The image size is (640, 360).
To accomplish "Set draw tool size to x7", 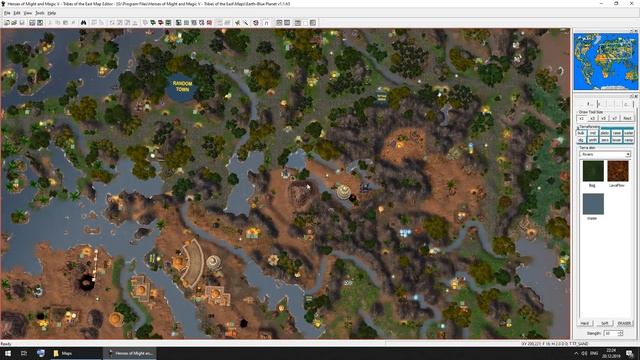I will [x=614, y=118].
